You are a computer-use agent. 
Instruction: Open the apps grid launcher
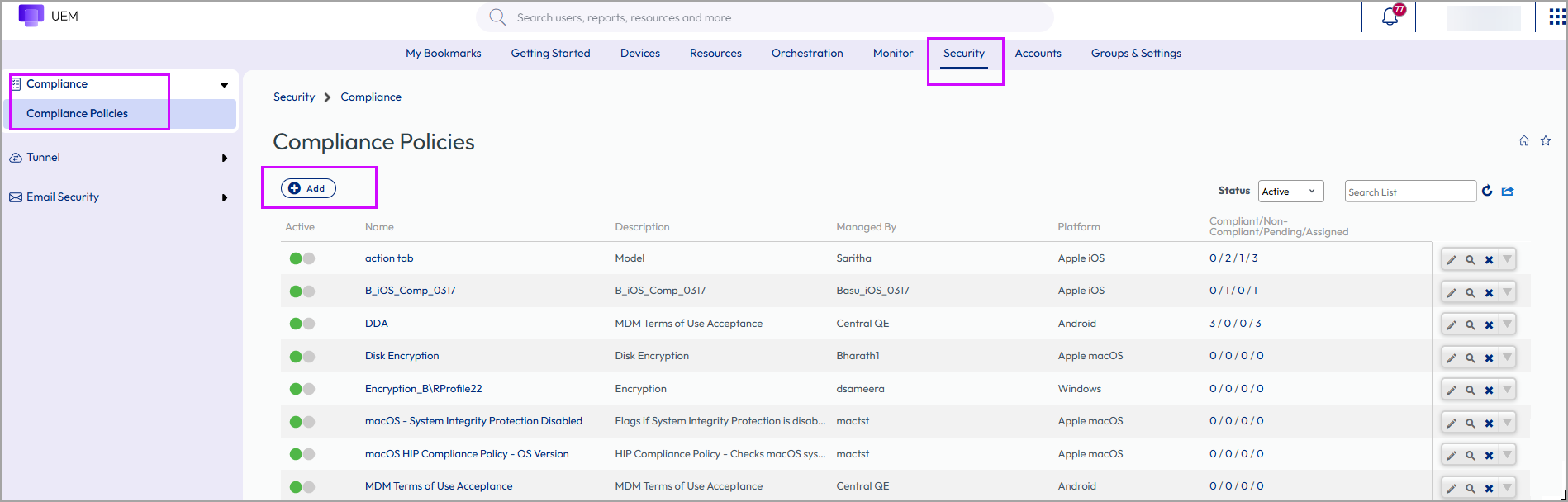tap(1556, 17)
